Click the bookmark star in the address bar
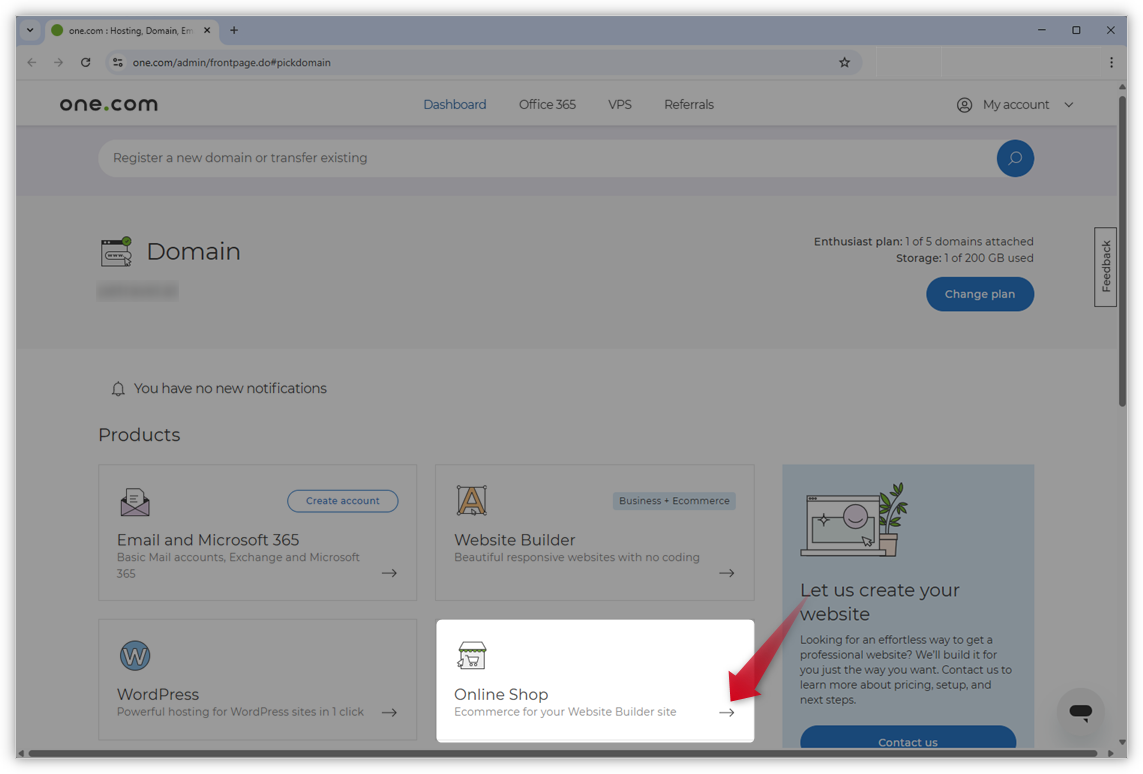This screenshot has height=774, width=1143. (843, 62)
